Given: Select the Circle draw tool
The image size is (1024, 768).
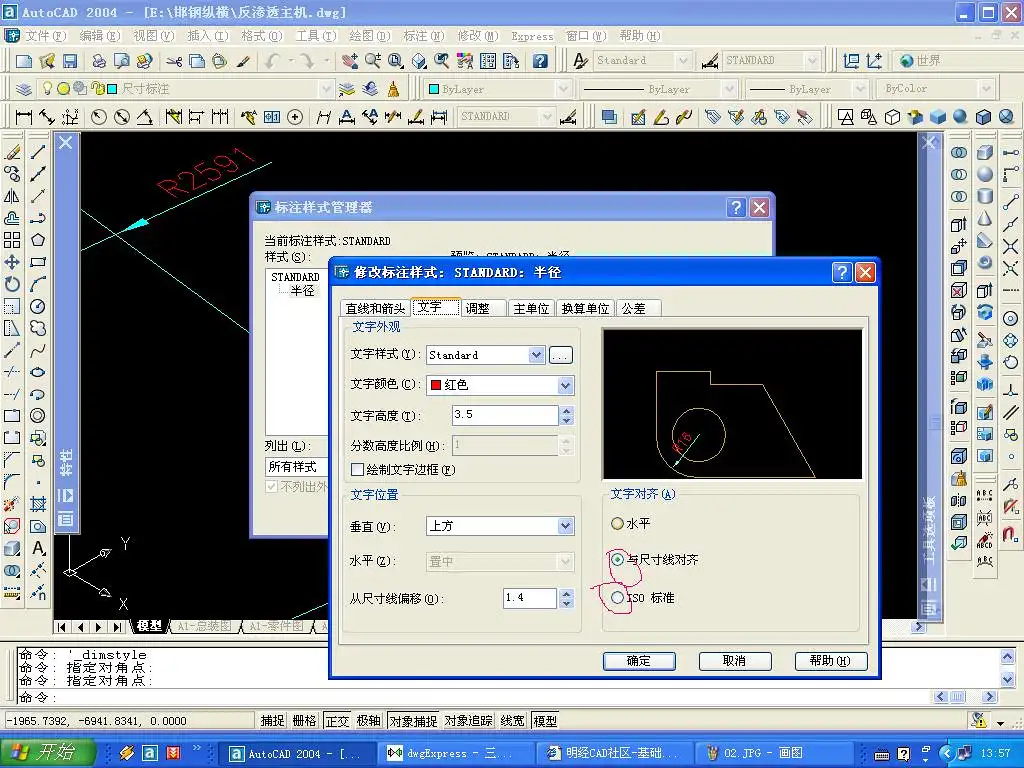Looking at the screenshot, I should [38, 306].
